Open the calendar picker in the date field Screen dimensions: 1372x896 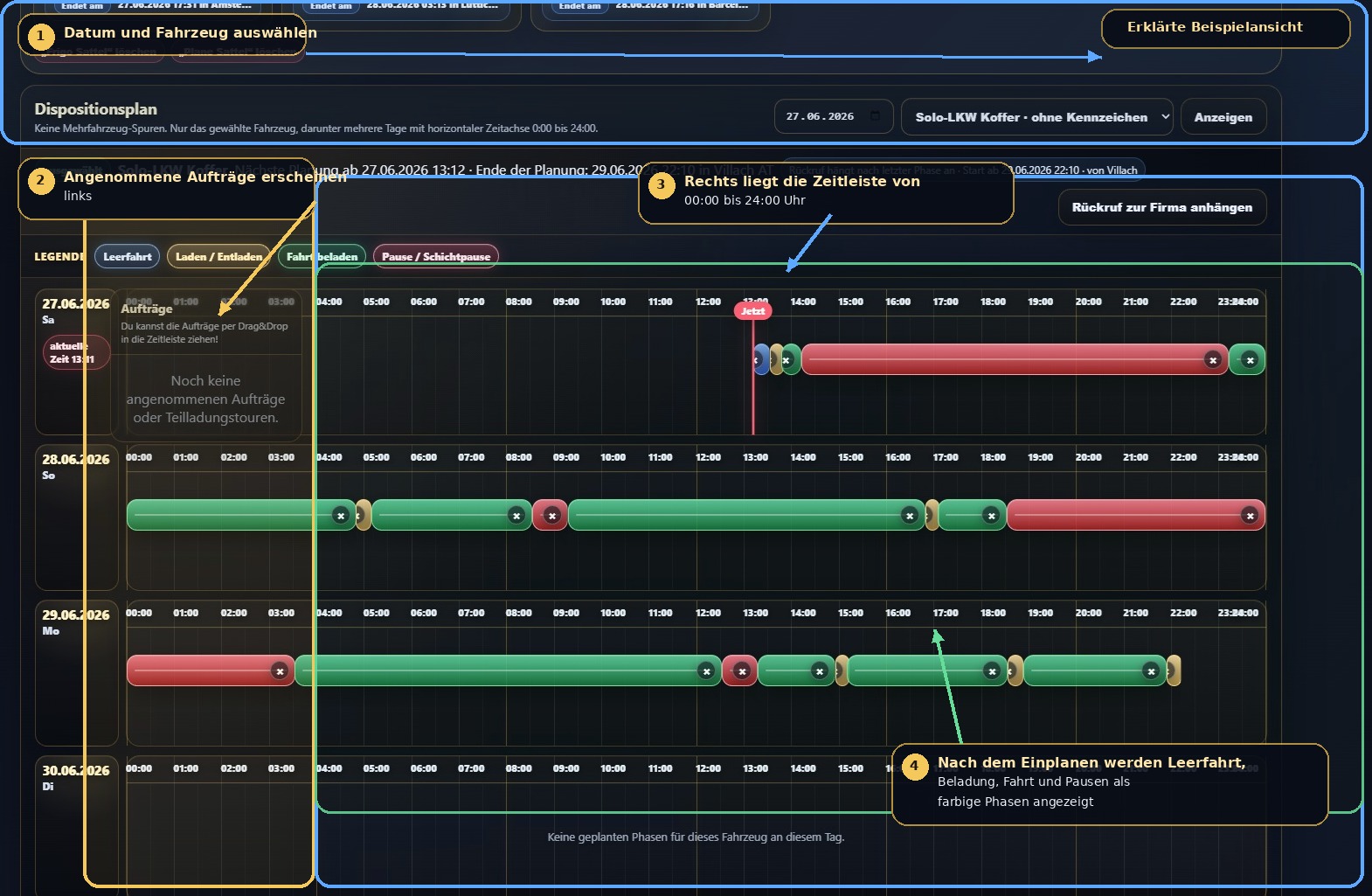coord(875,116)
